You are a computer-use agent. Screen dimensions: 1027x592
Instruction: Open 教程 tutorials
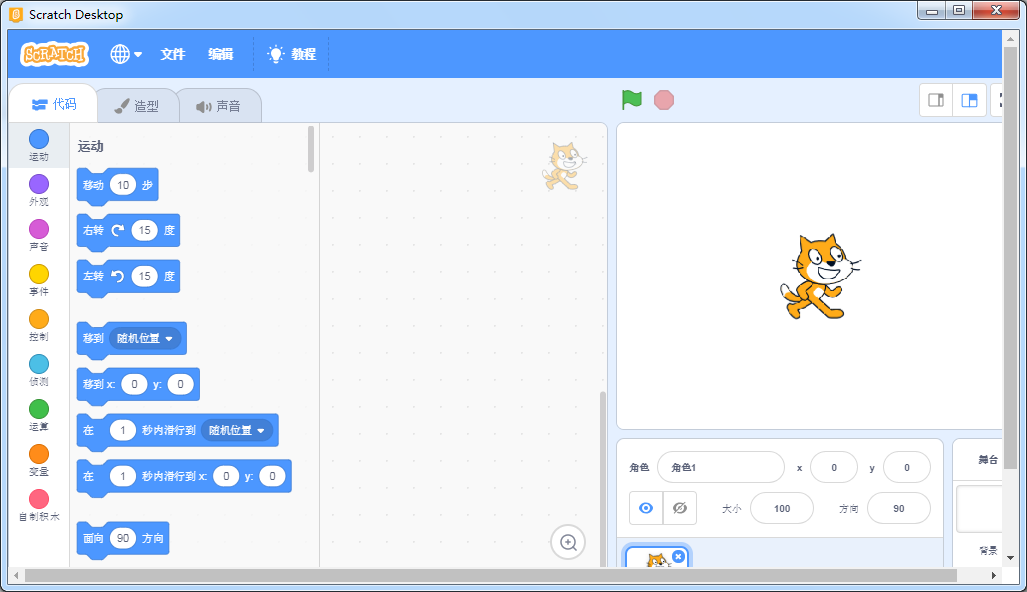pyautogui.click(x=292, y=54)
